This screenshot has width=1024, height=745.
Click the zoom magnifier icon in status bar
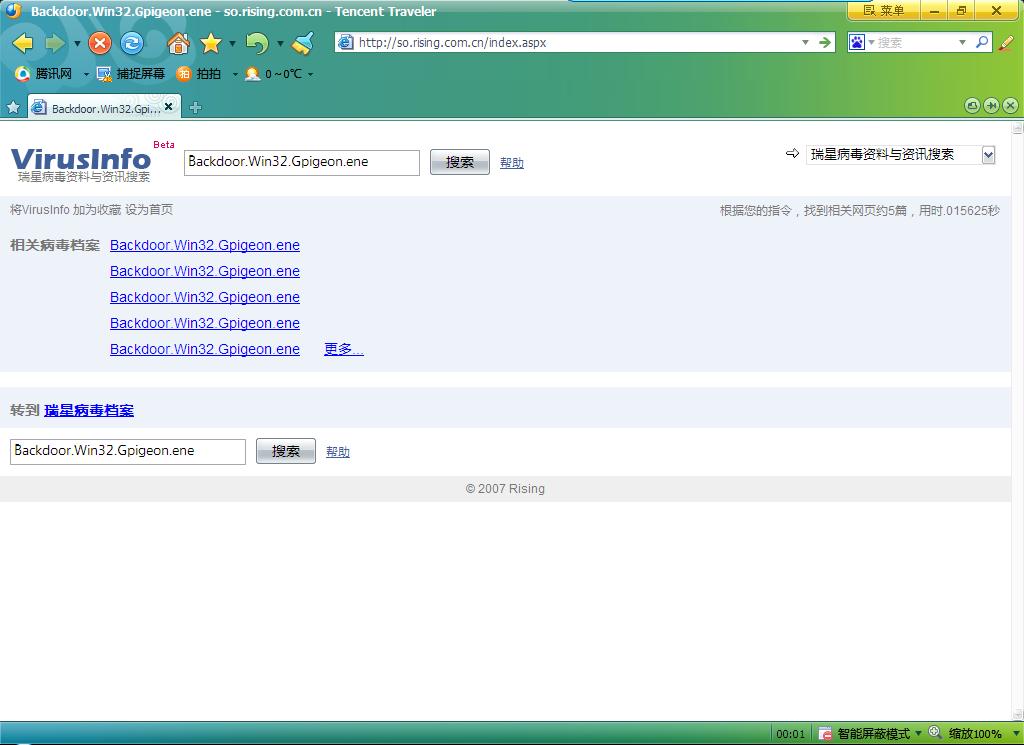pos(935,733)
